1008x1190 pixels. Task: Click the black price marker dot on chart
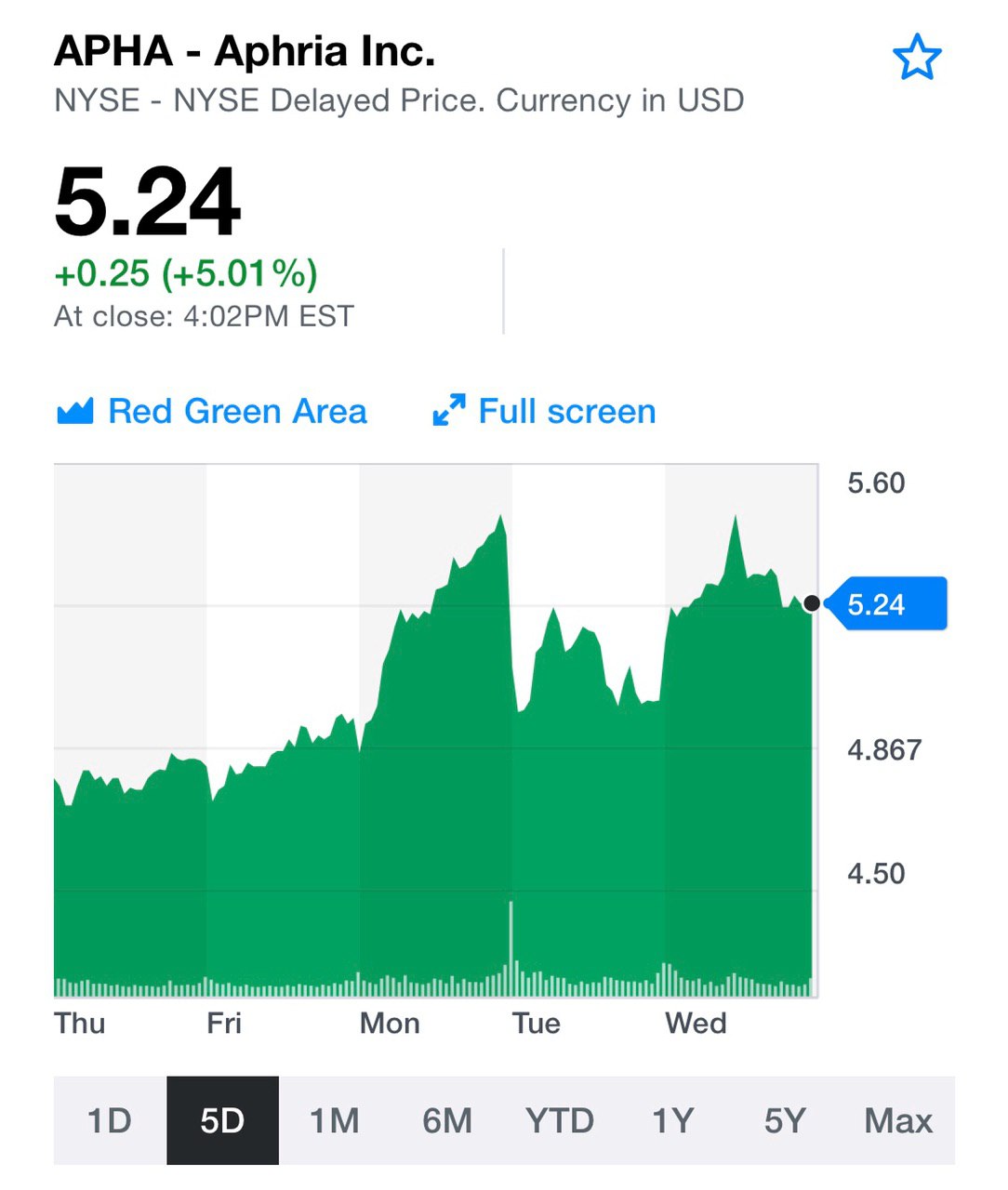811,604
